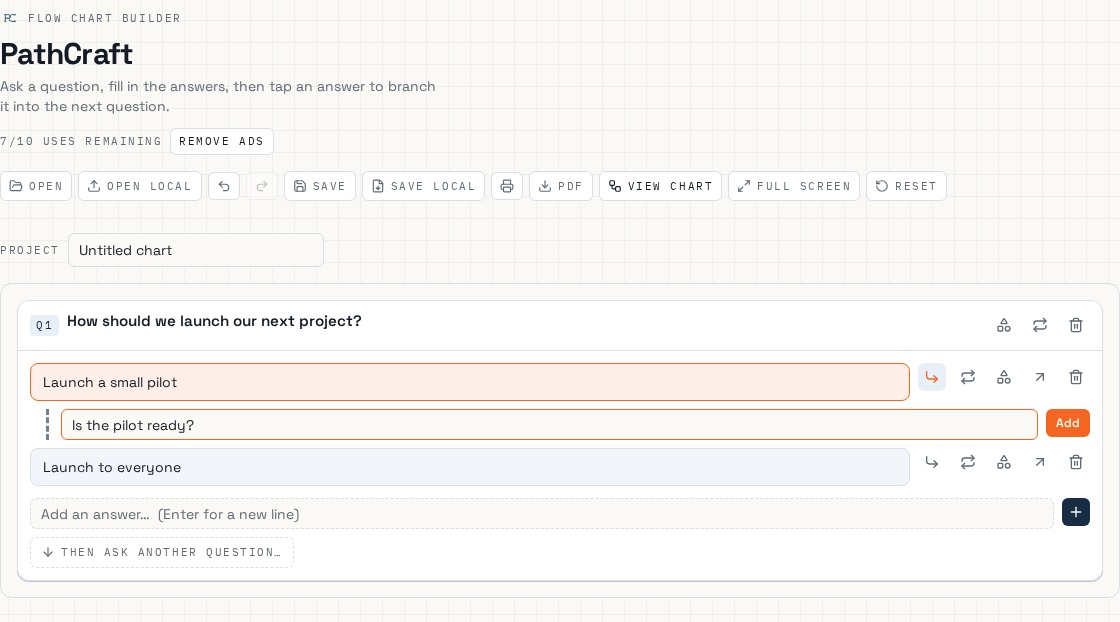Click Save Local button
Screen dimensions: 1120x622
[x=424, y=186]
